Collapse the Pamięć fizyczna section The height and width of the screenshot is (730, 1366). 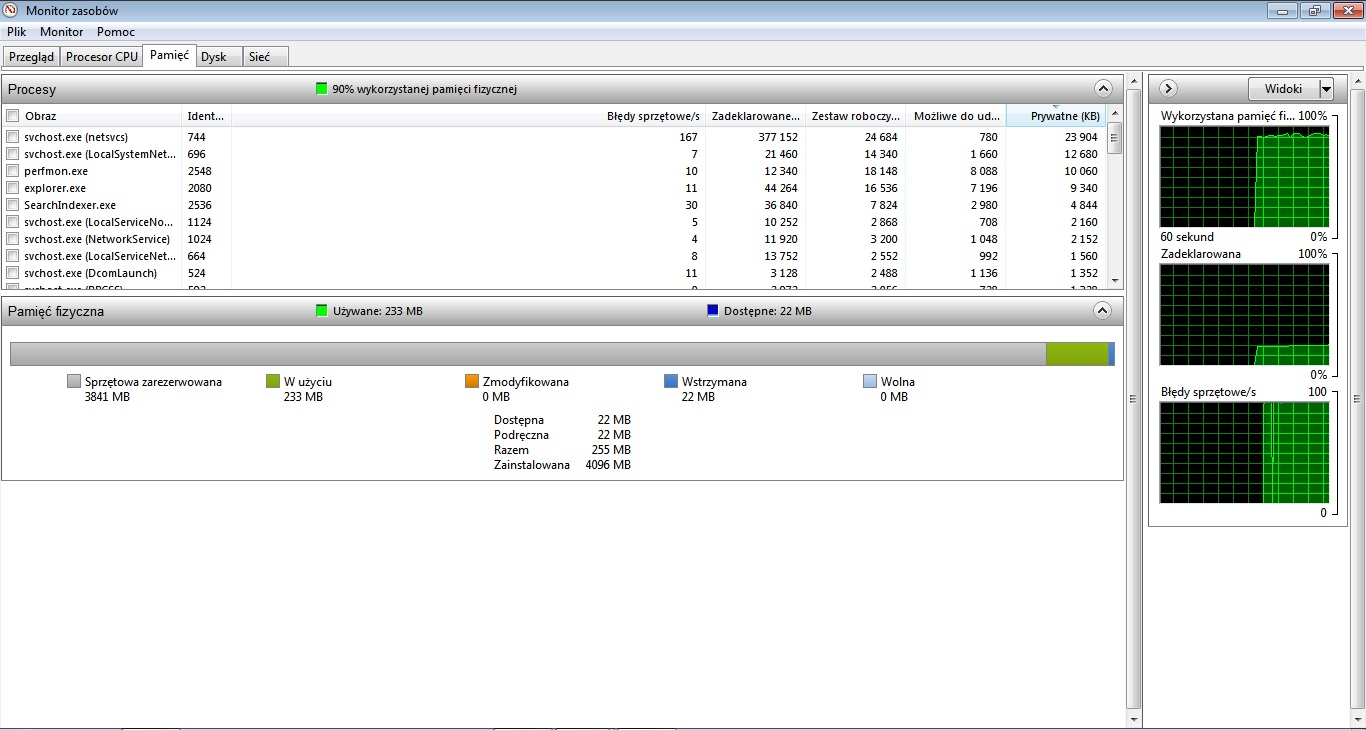point(1103,310)
